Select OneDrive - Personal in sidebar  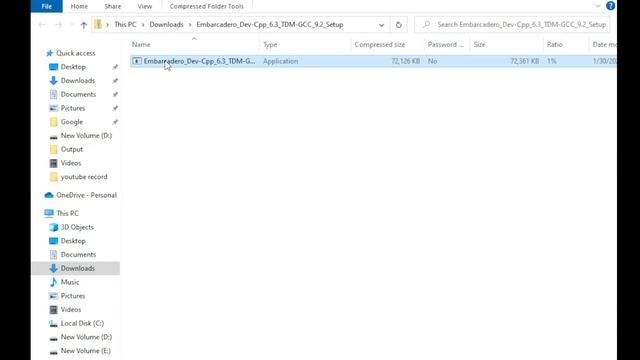pos(87,195)
